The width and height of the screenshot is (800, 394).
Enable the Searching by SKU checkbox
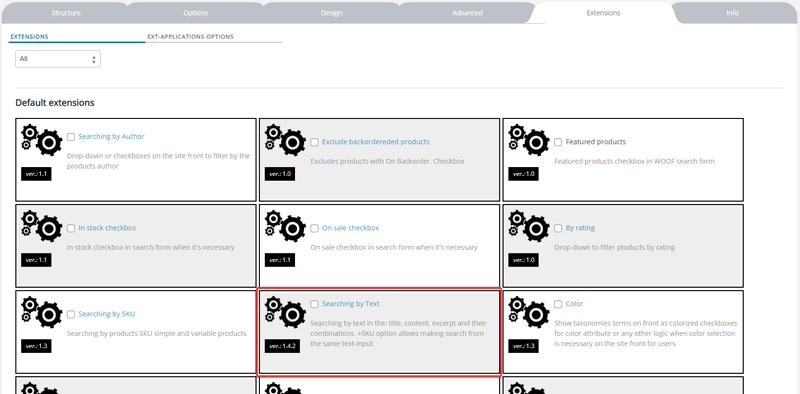pyautogui.click(x=71, y=314)
